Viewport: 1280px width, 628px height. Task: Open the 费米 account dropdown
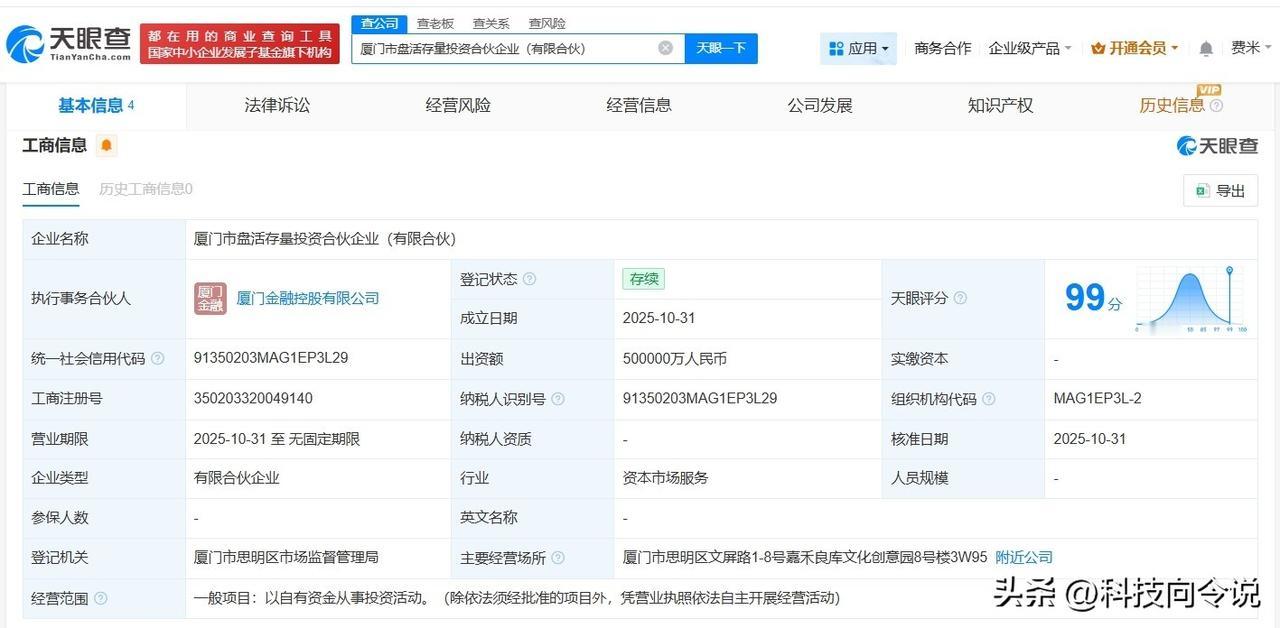[x=1249, y=47]
